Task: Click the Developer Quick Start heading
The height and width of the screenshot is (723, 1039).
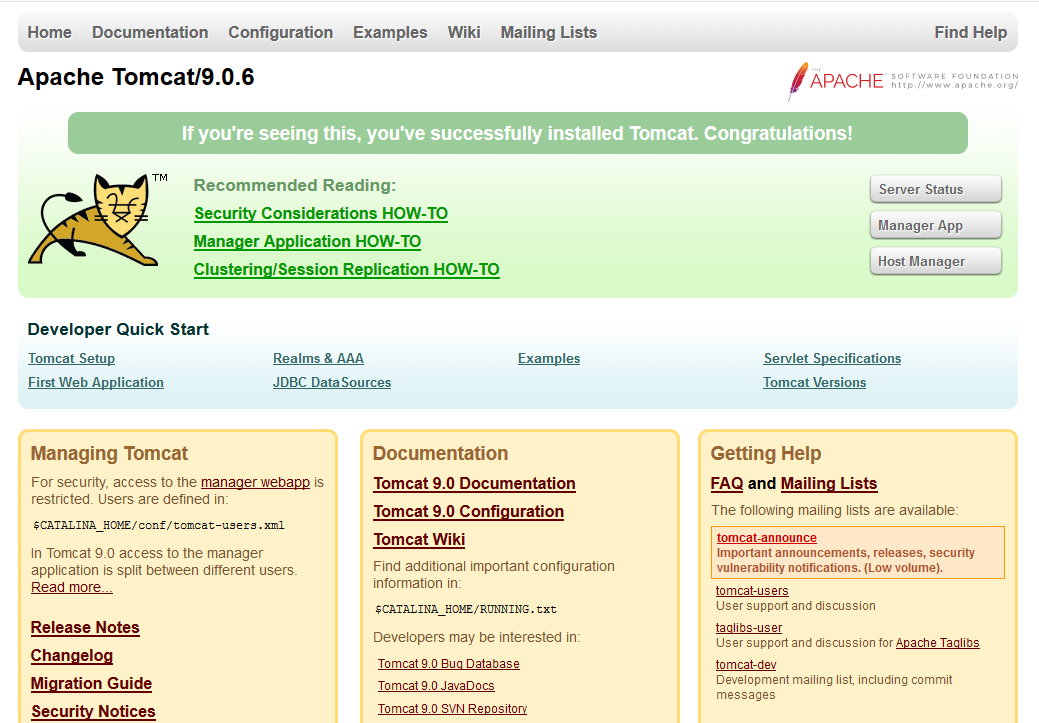Action: click(x=118, y=329)
